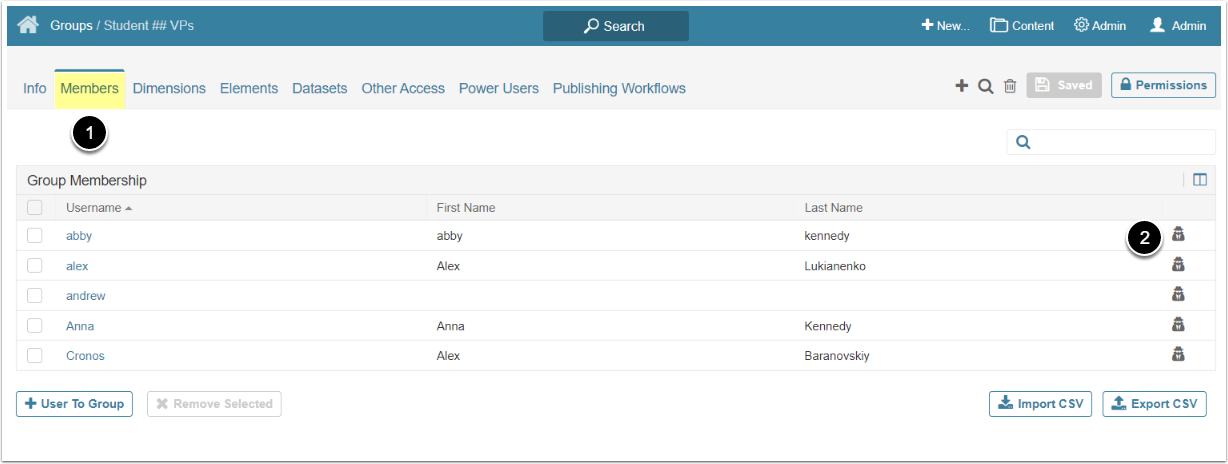Check the box for user Anna
Image resolution: width=1228 pixels, height=464 pixels.
(x=35, y=326)
